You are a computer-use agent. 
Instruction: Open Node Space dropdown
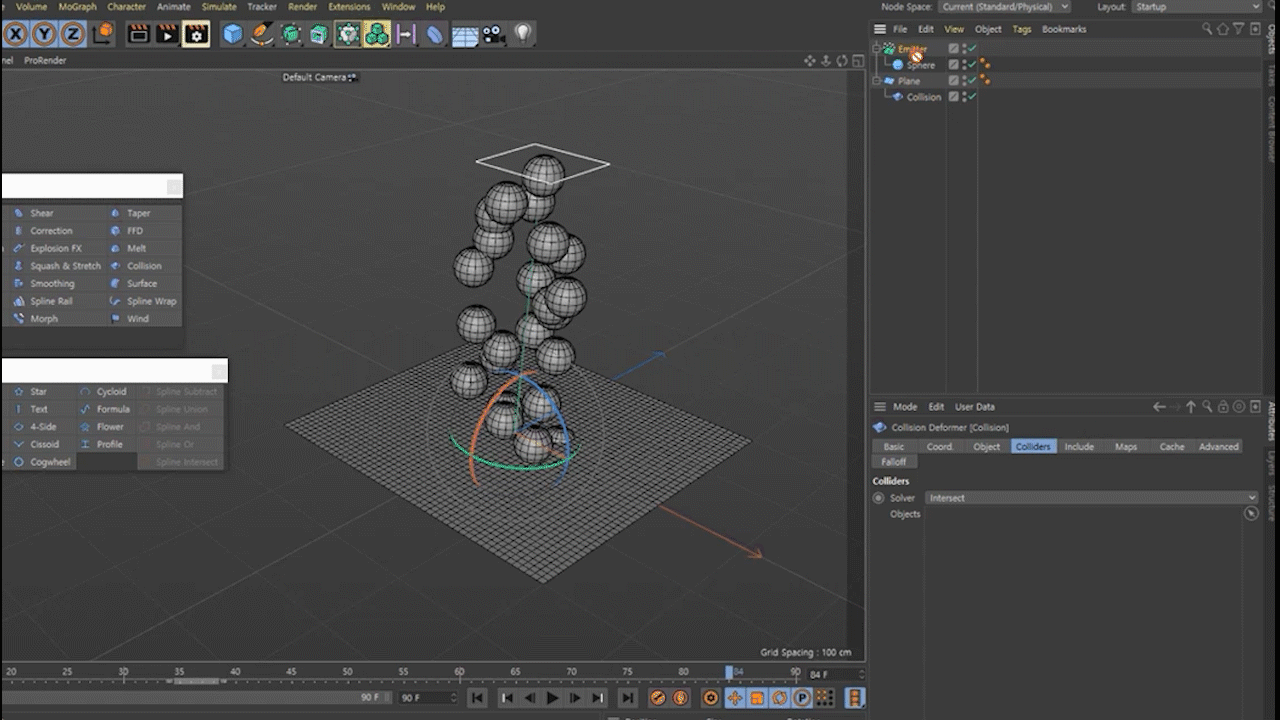click(x=1005, y=7)
